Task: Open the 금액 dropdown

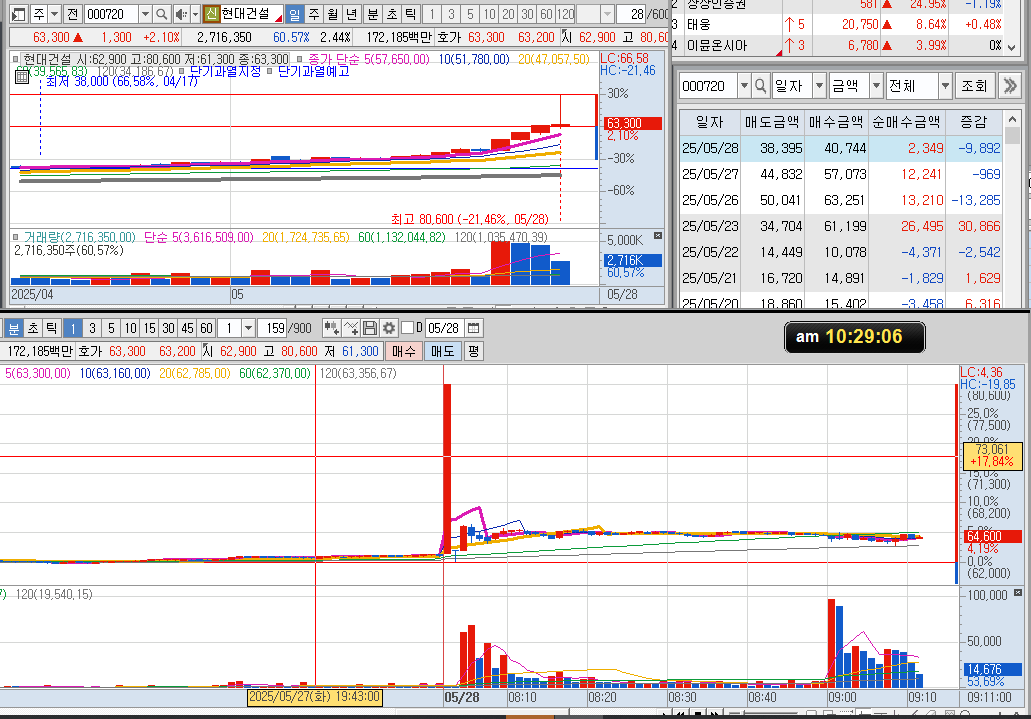Action: (x=876, y=86)
